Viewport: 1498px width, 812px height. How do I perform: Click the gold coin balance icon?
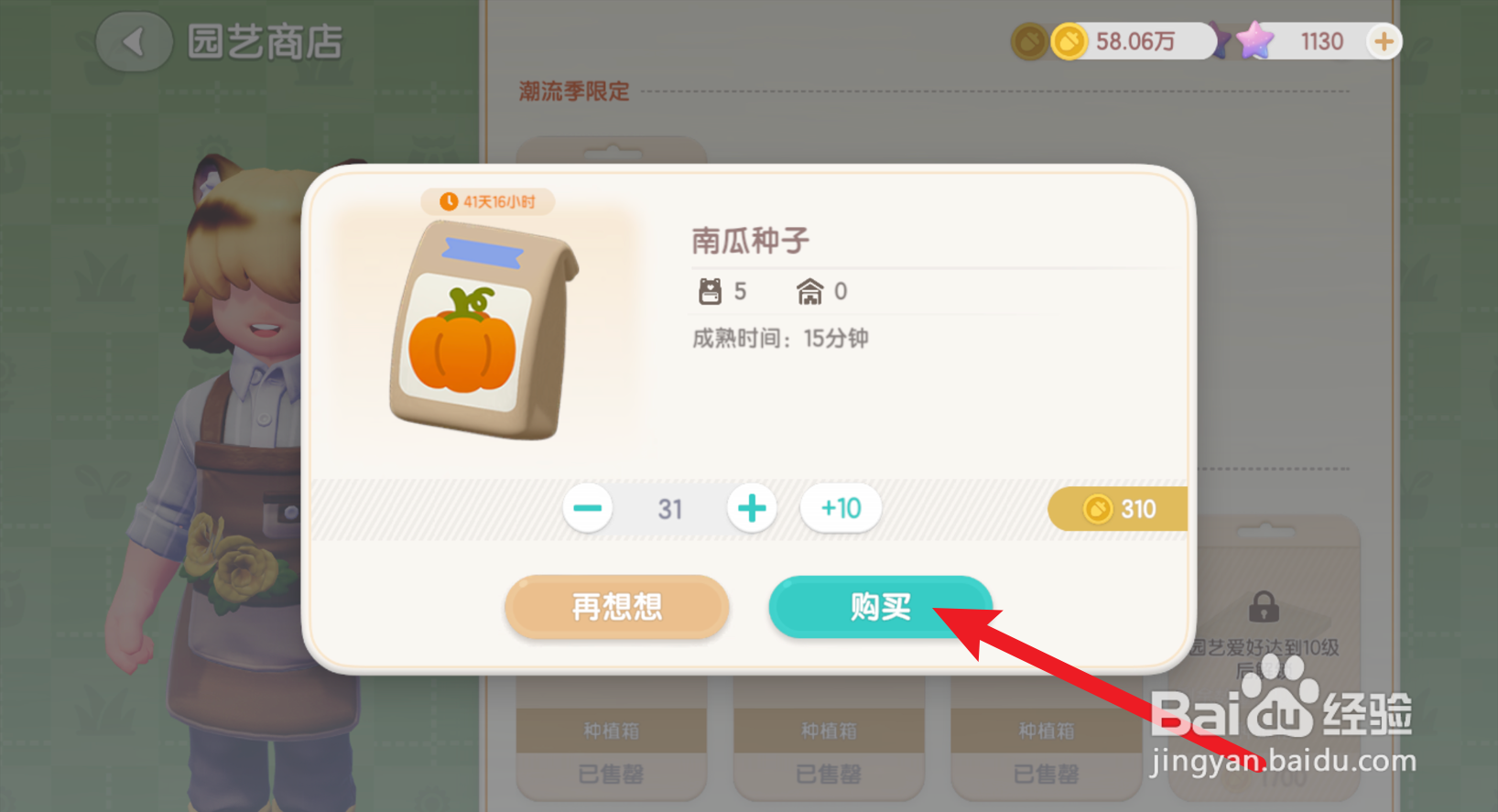point(1069,41)
